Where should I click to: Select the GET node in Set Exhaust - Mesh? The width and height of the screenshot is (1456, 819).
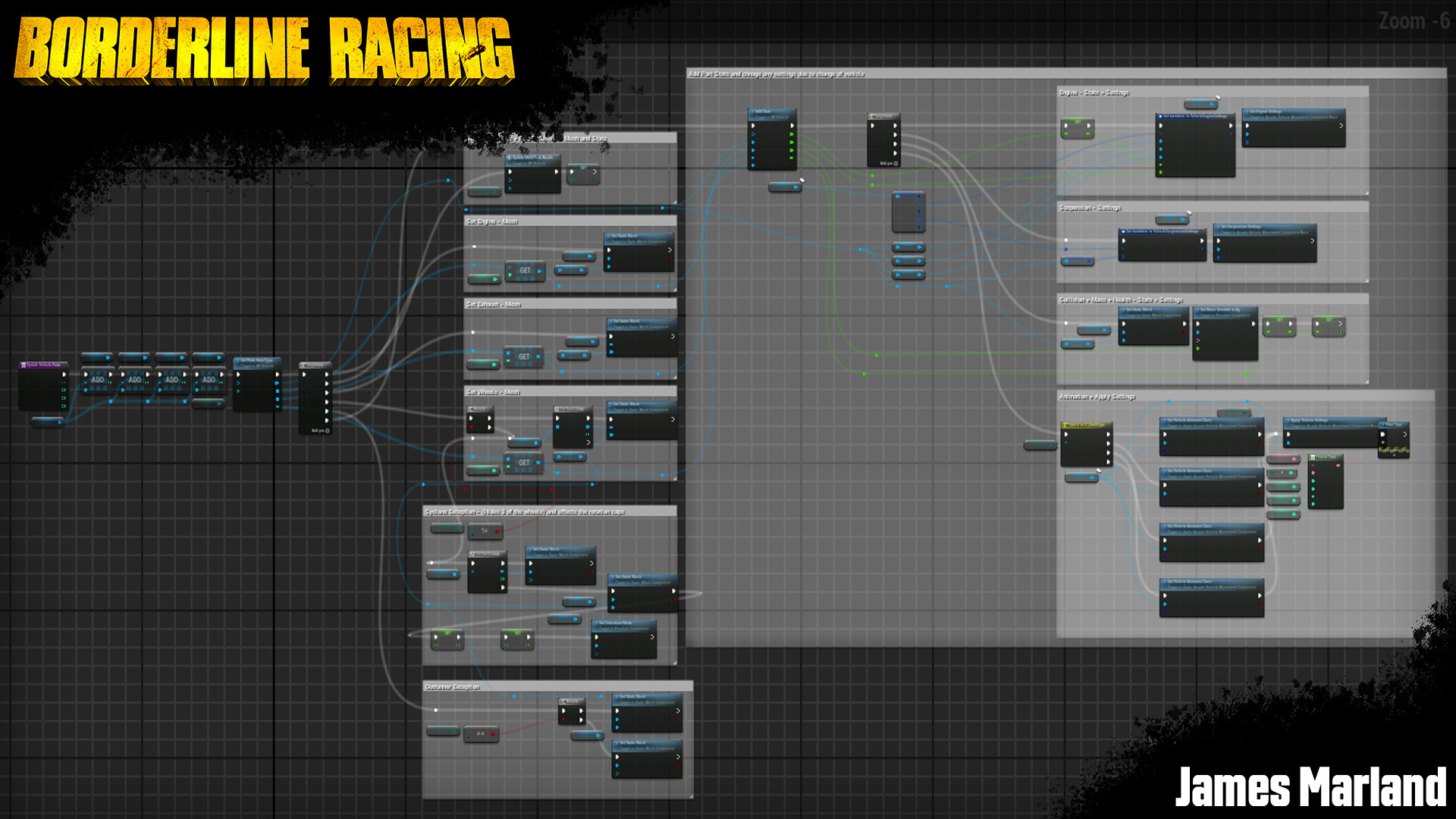(x=524, y=356)
